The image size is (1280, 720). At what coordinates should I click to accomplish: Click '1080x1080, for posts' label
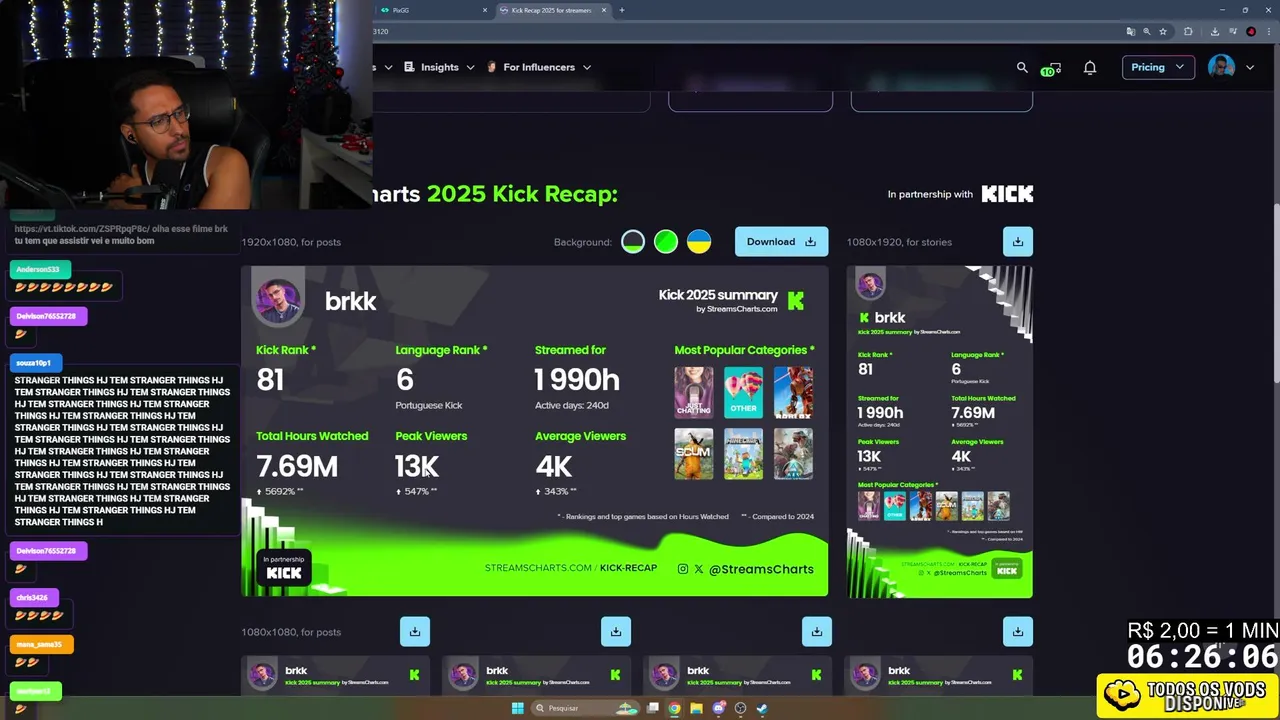(x=291, y=632)
